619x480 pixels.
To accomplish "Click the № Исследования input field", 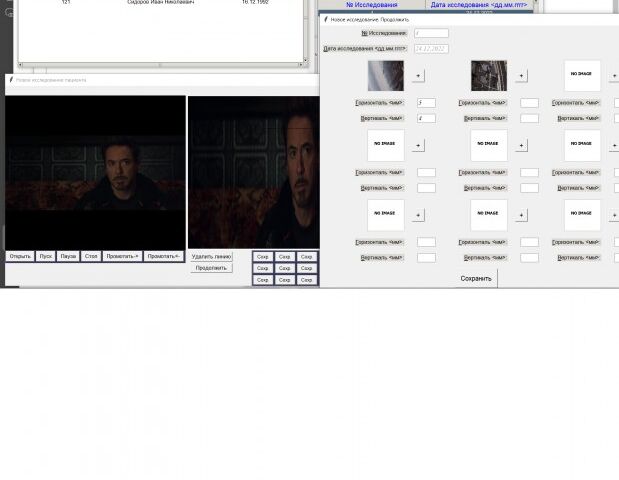I will [x=431, y=33].
